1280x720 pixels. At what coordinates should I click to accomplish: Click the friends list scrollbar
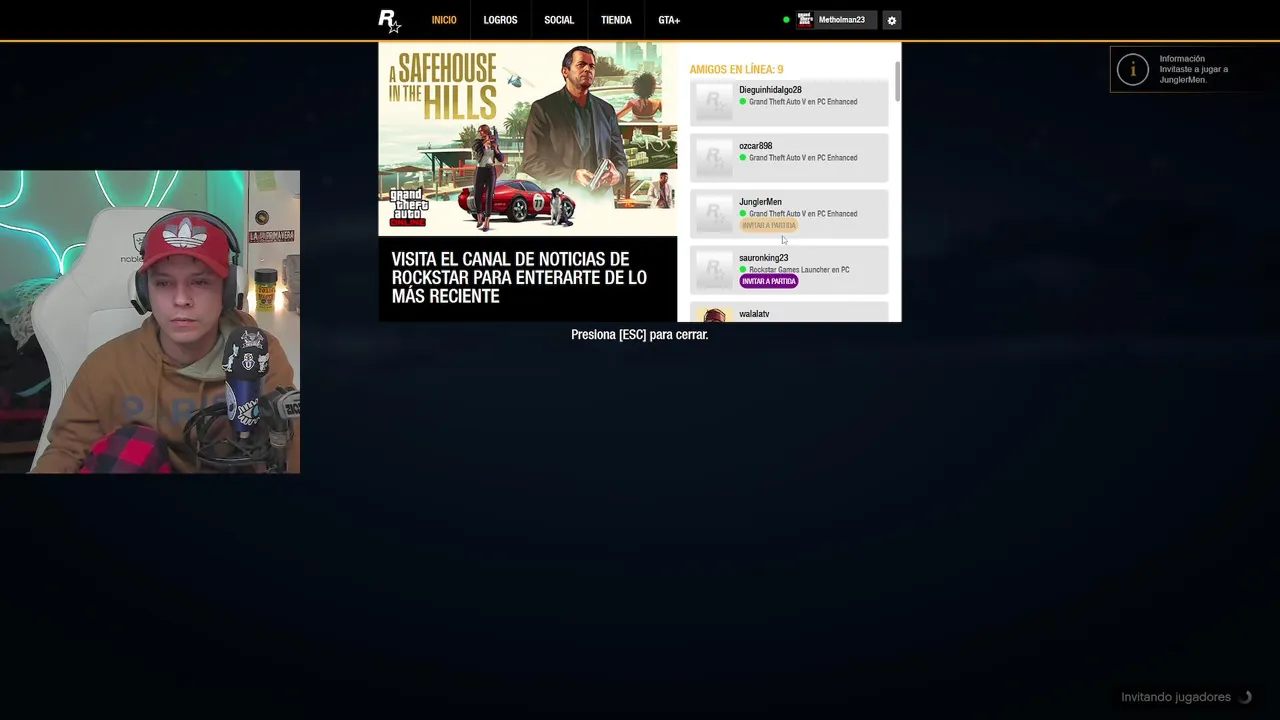click(x=897, y=81)
